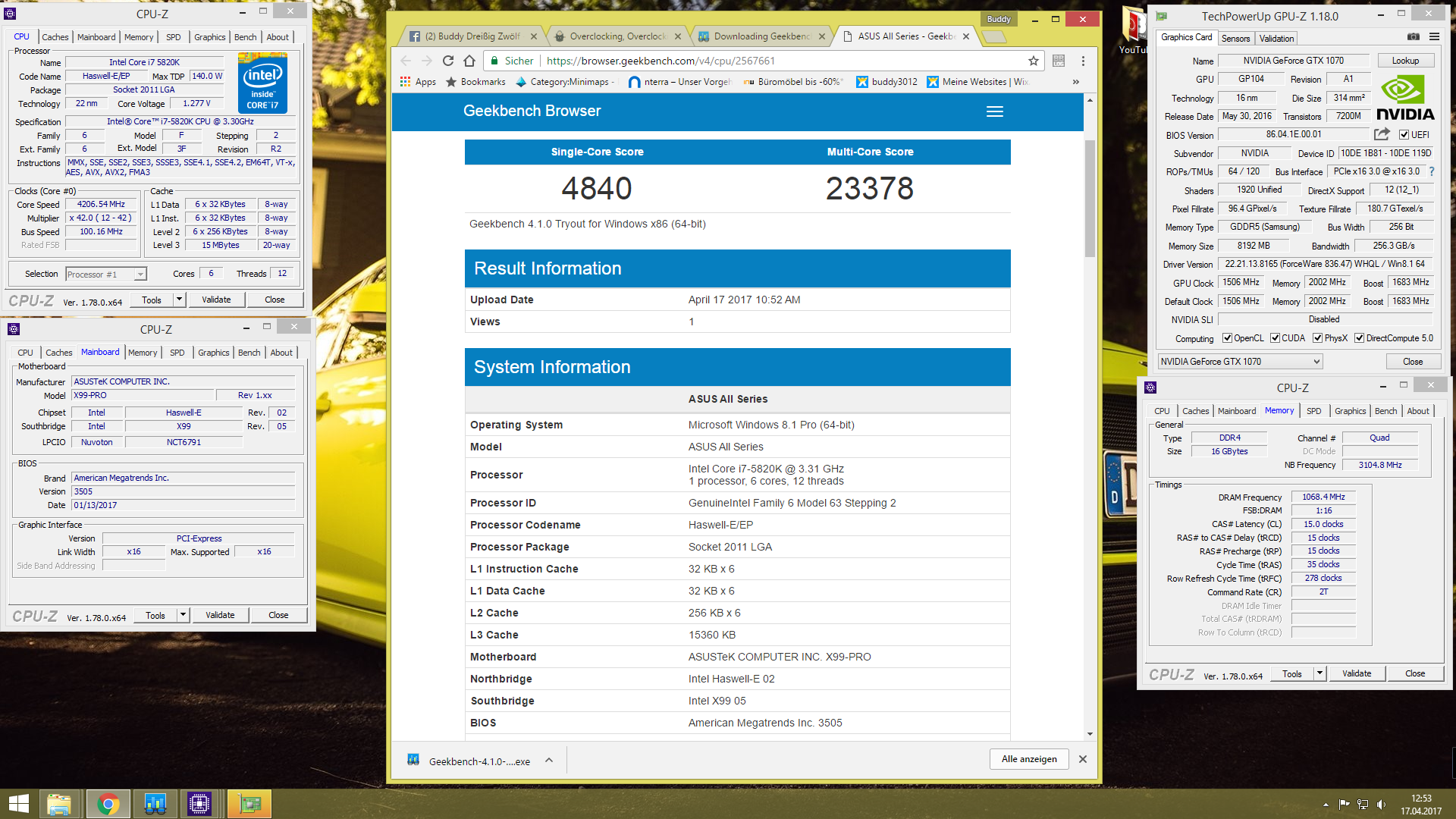This screenshot has height=819, width=1456.
Task: Open the Geekbench-4.1.0 exe download
Action: coord(469,761)
